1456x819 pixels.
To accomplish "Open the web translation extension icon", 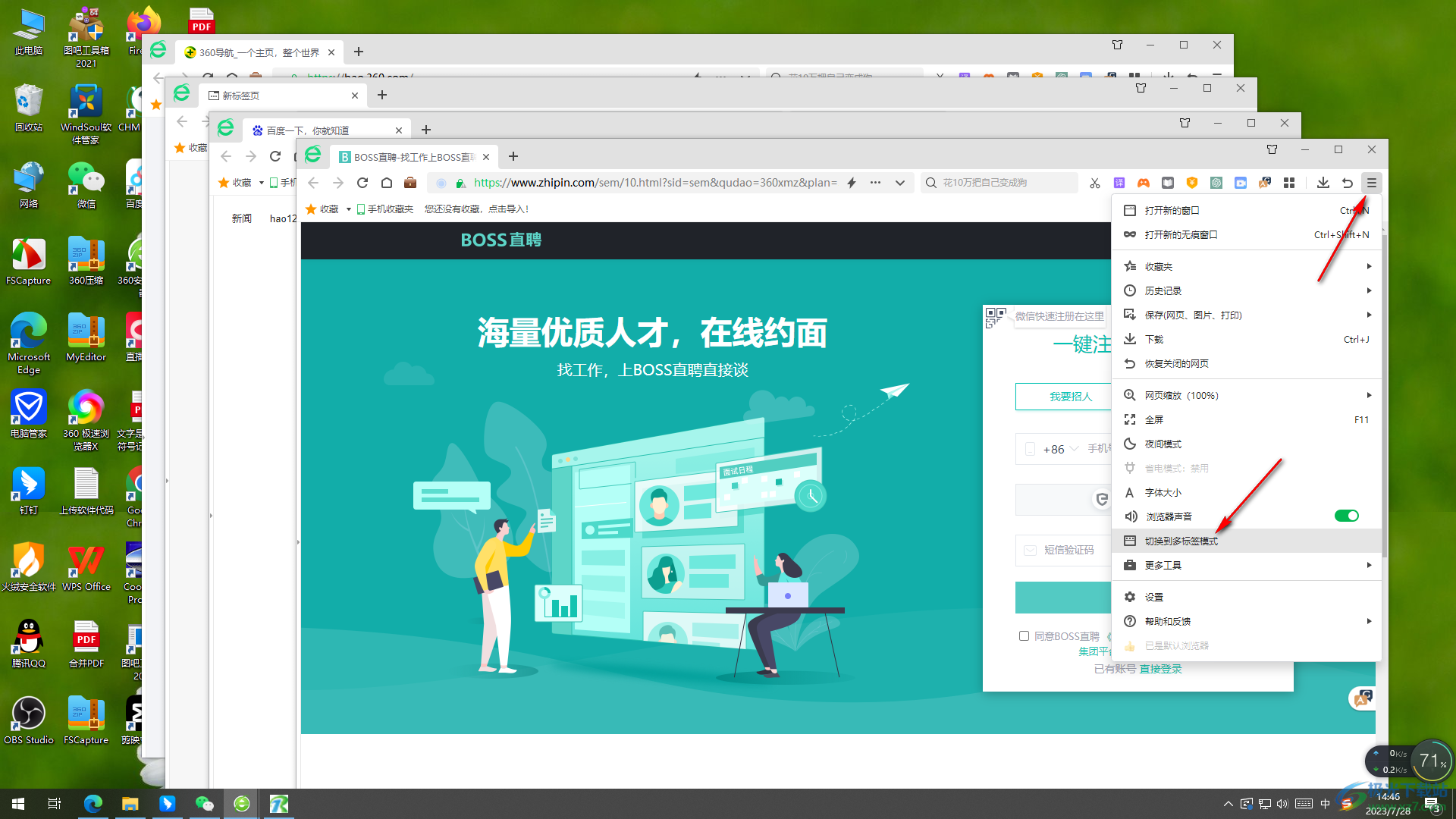I will click(1265, 183).
